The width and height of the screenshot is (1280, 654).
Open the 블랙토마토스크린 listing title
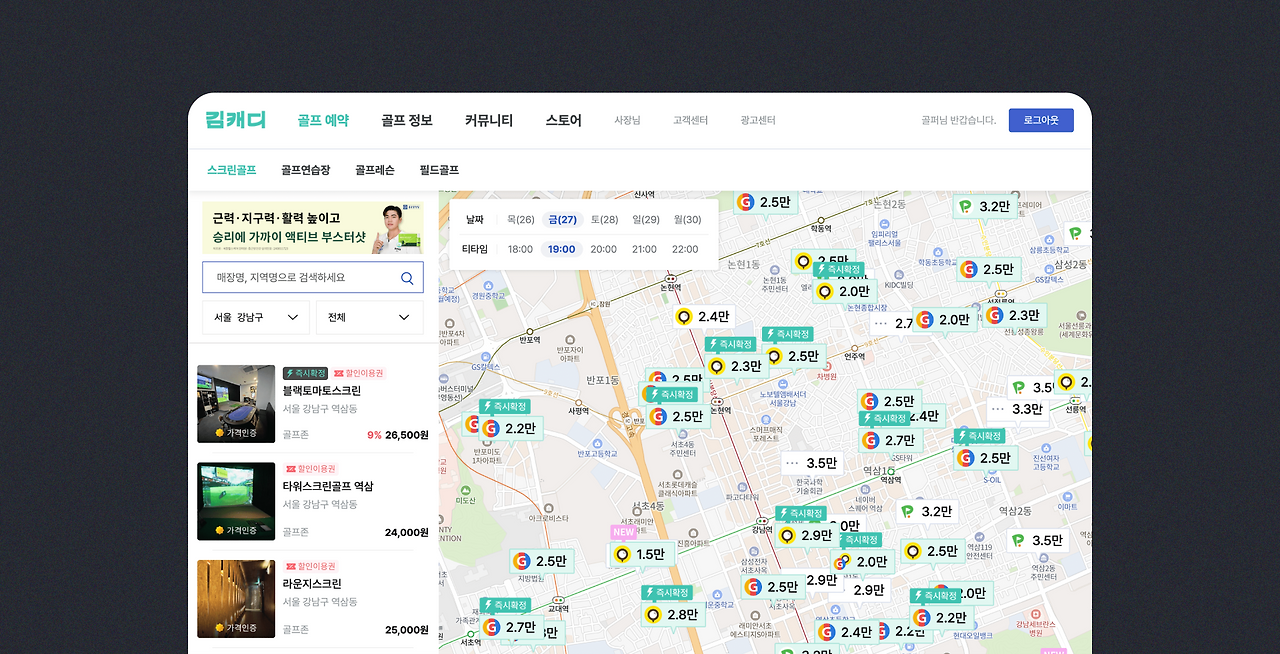point(322,390)
